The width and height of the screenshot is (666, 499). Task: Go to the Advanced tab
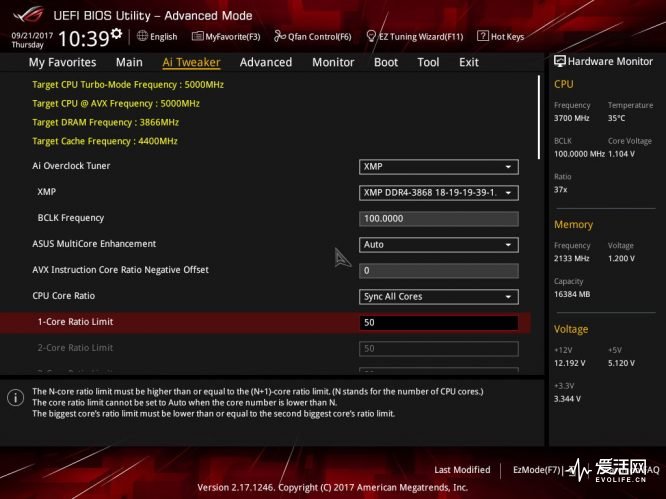click(266, 62)
